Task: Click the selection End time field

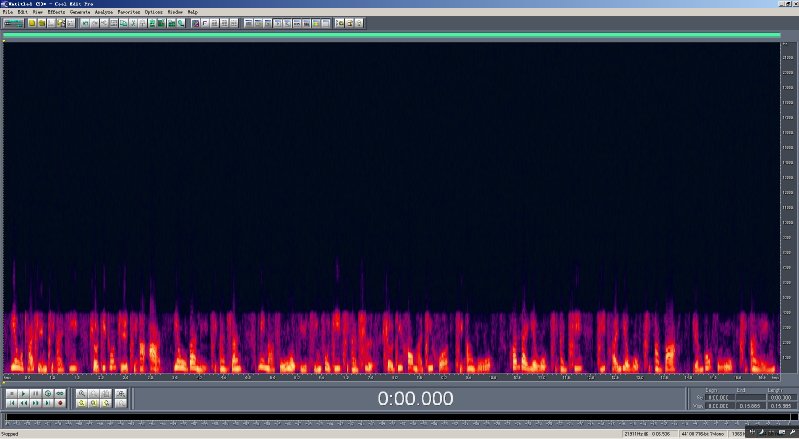Action: coord(751,397)
